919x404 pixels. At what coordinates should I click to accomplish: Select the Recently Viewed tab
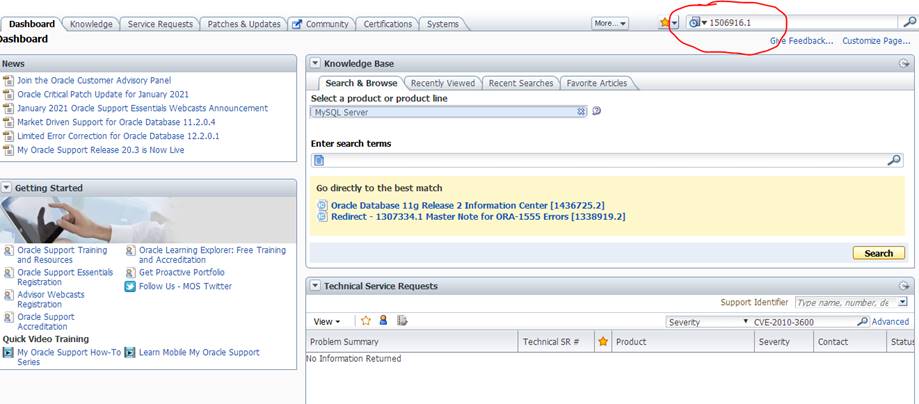(x=442, y=83)
